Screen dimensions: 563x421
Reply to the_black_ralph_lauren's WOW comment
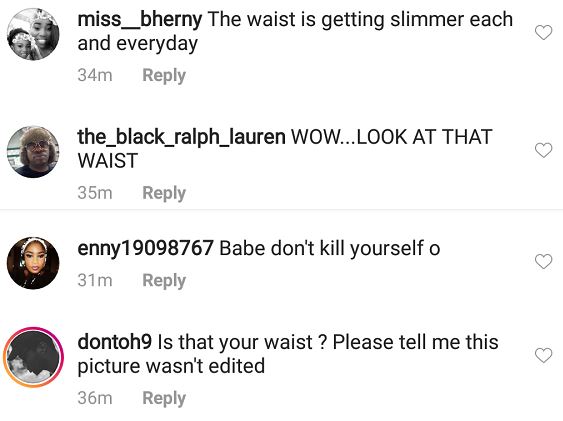tap(164, 193)
